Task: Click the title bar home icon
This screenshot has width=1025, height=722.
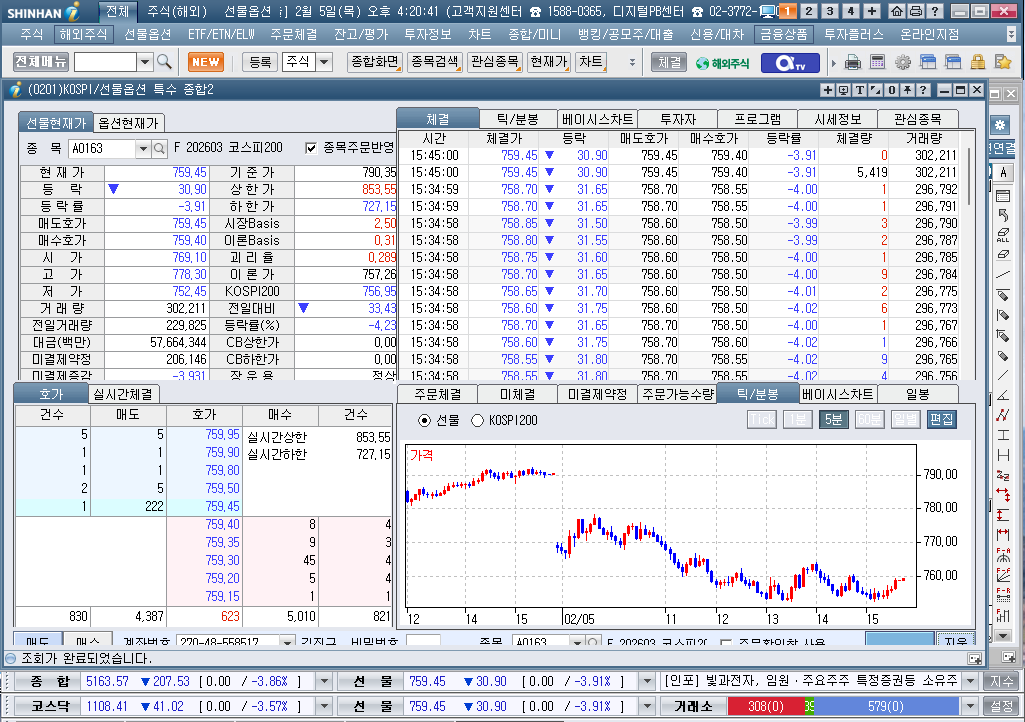Action: tap(898, 11)
